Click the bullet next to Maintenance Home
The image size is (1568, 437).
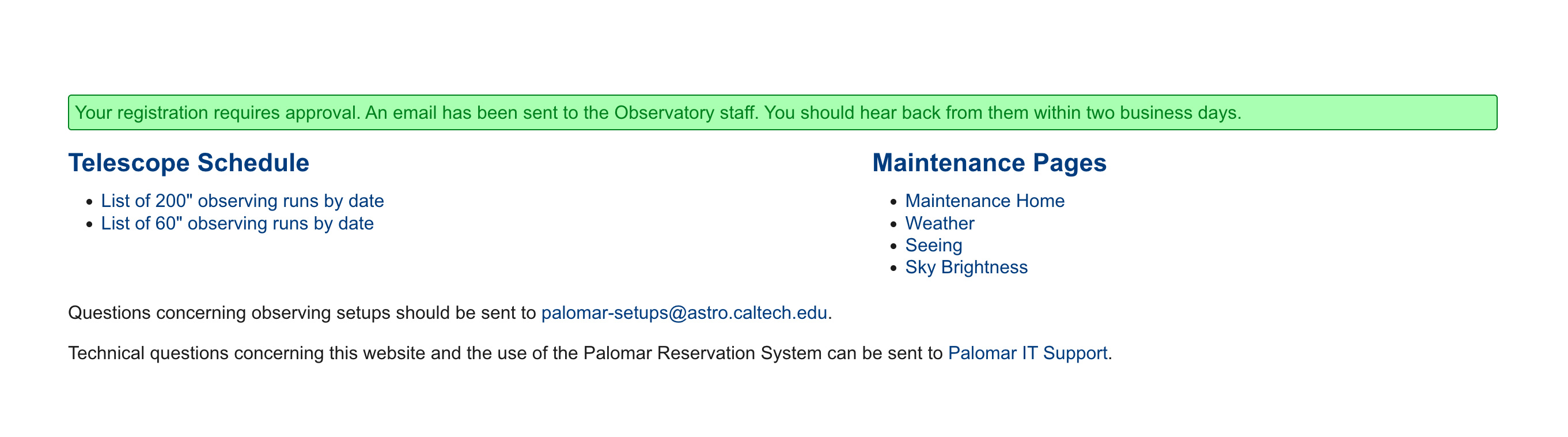pyautogui.click(x=893, y=202)
